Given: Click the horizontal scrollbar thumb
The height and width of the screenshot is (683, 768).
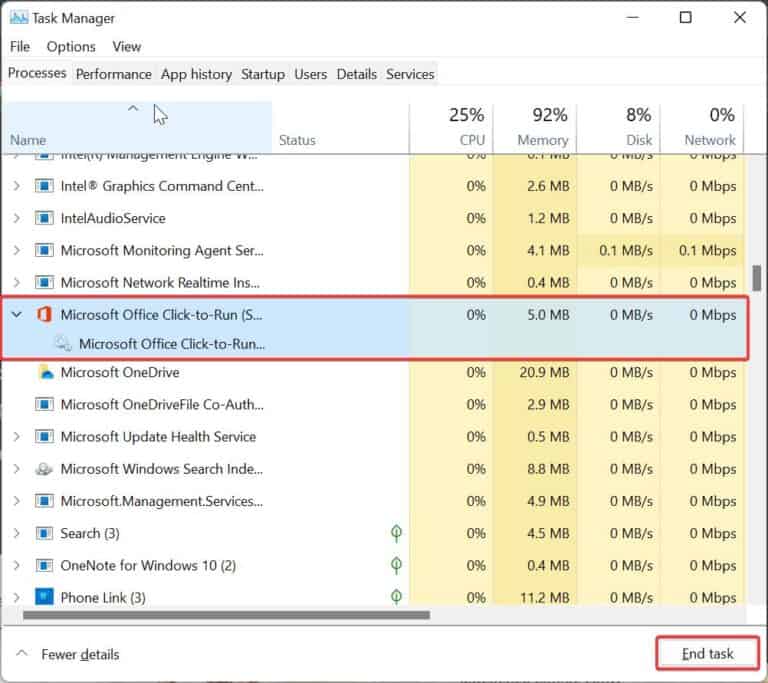Looking at the screenshot, I should coord(226,615).
